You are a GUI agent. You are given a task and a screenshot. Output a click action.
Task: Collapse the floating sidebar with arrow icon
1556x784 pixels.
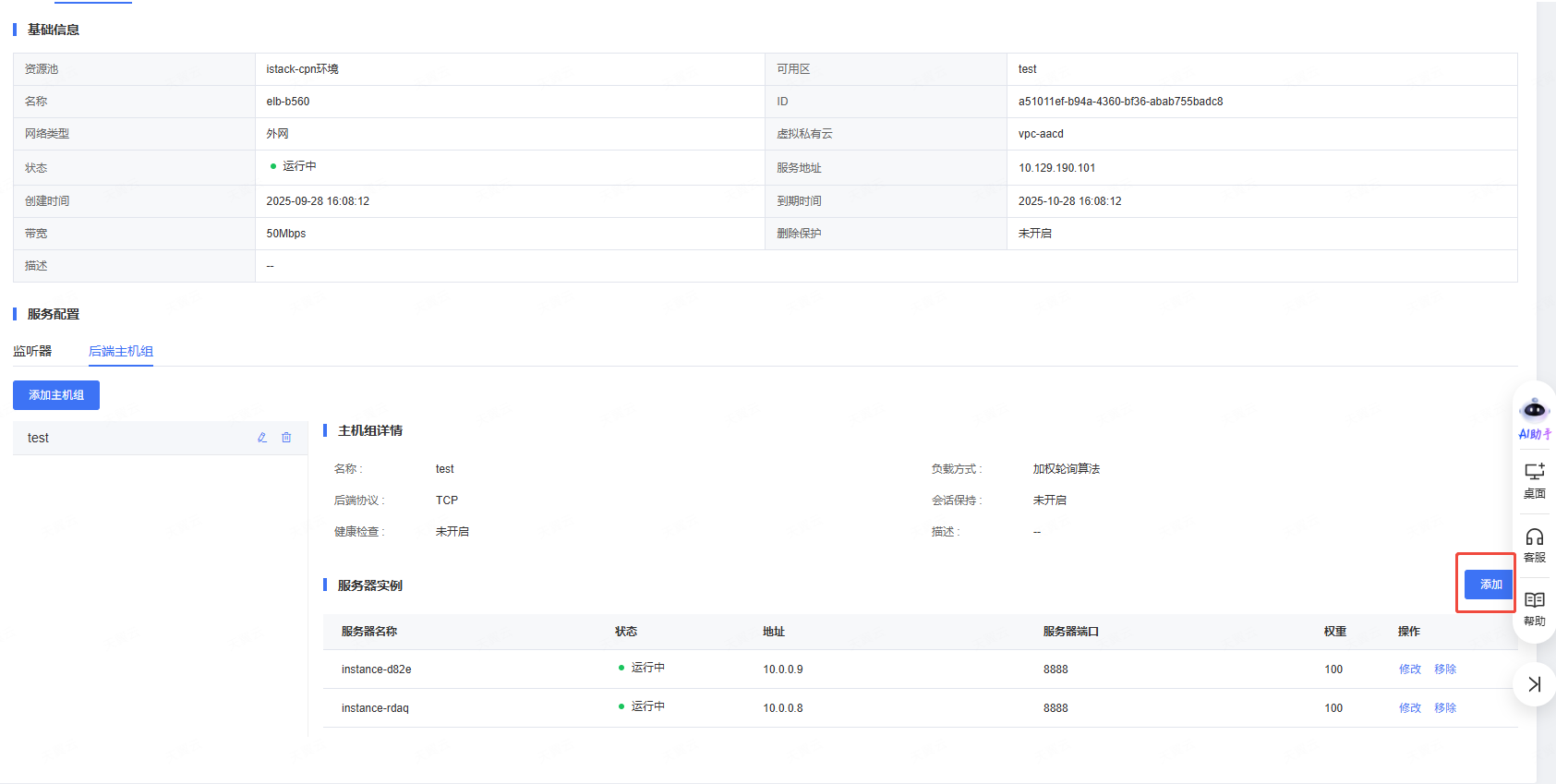tap(1534, 684)
